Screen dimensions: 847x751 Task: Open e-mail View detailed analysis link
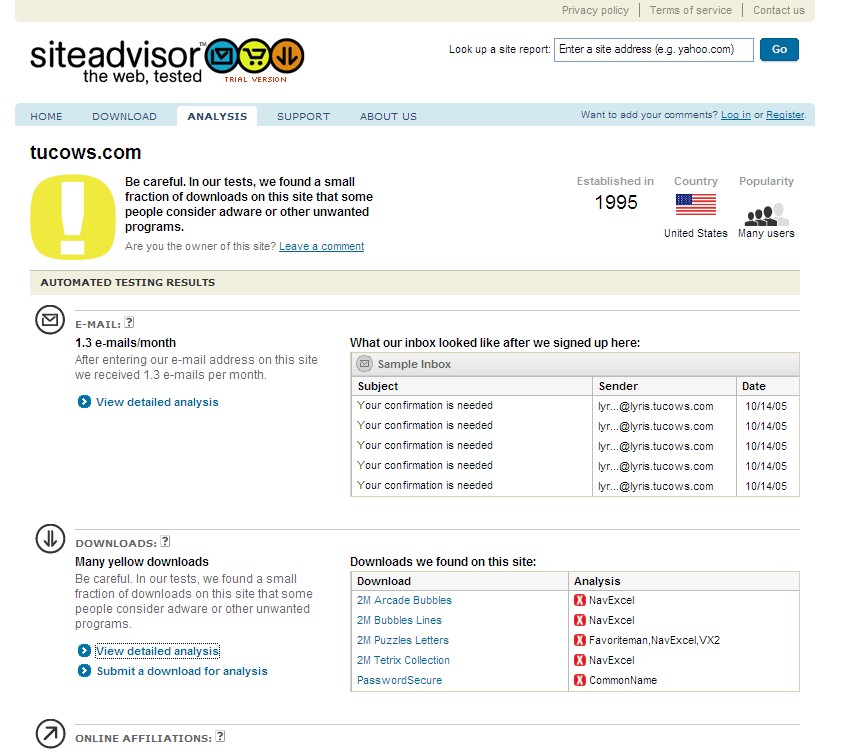pos(157,402)
